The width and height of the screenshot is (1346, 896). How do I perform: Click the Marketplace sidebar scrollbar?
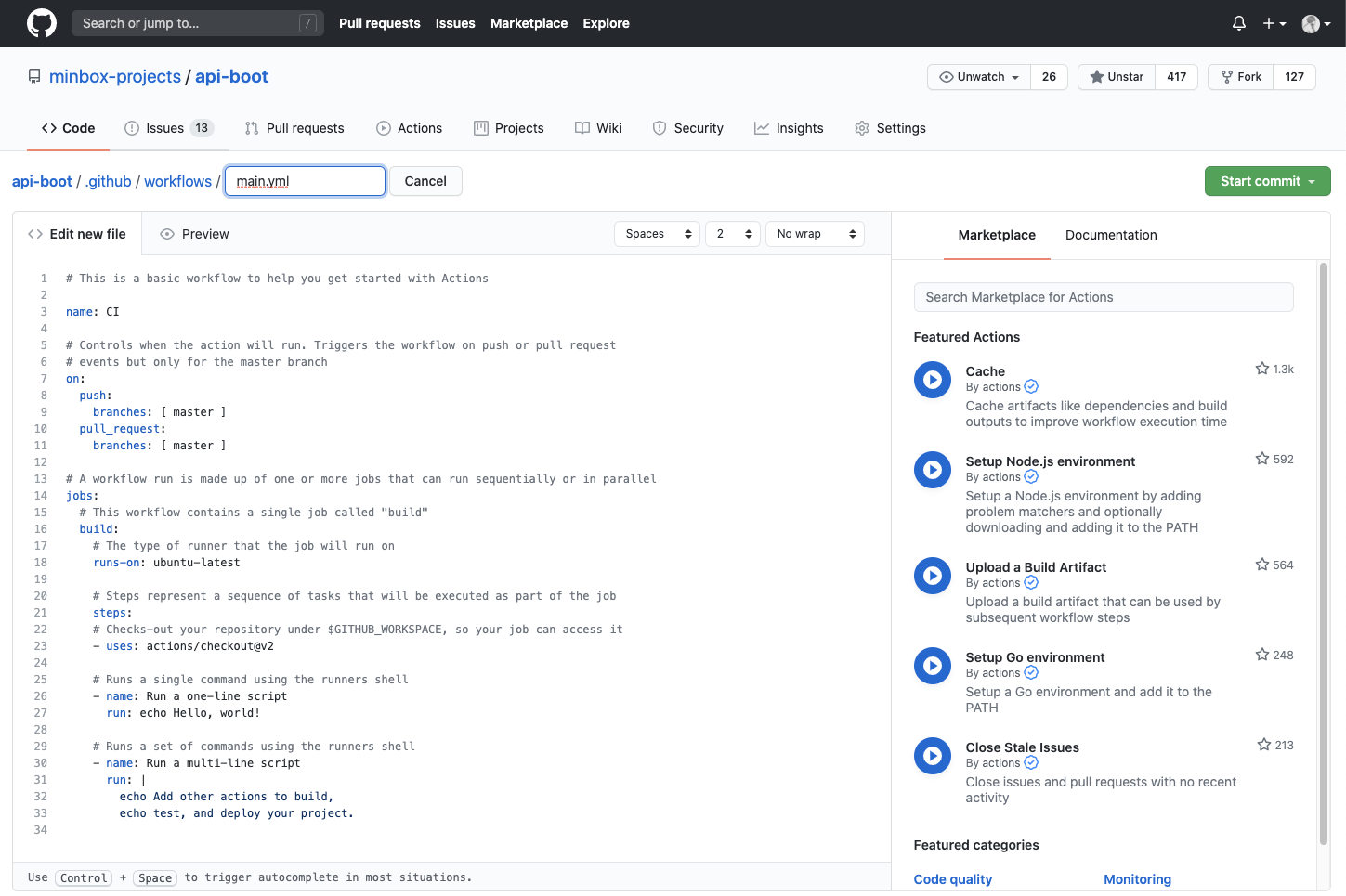tap(1324, 553)
